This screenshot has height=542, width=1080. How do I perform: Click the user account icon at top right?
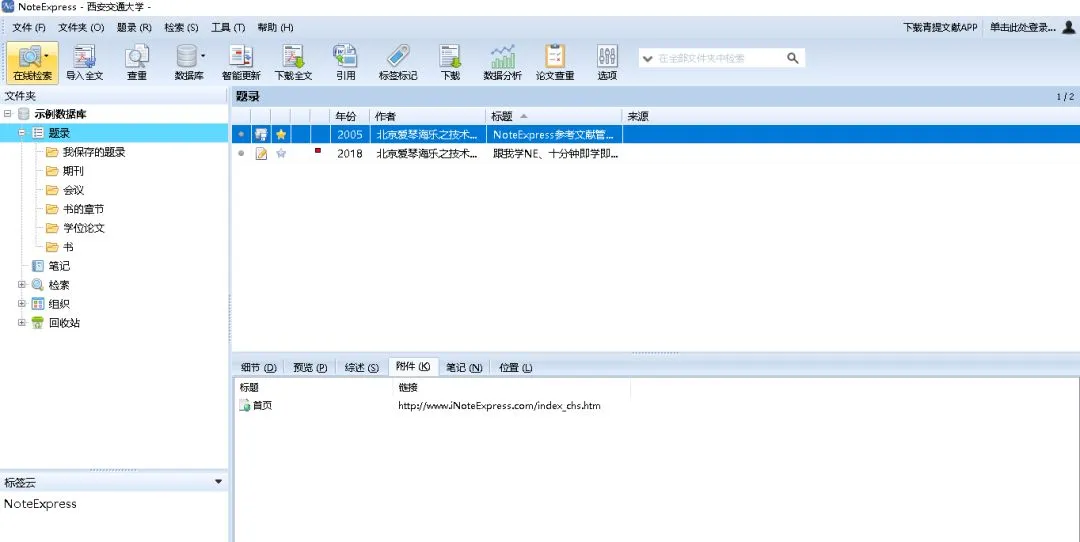1068,27
